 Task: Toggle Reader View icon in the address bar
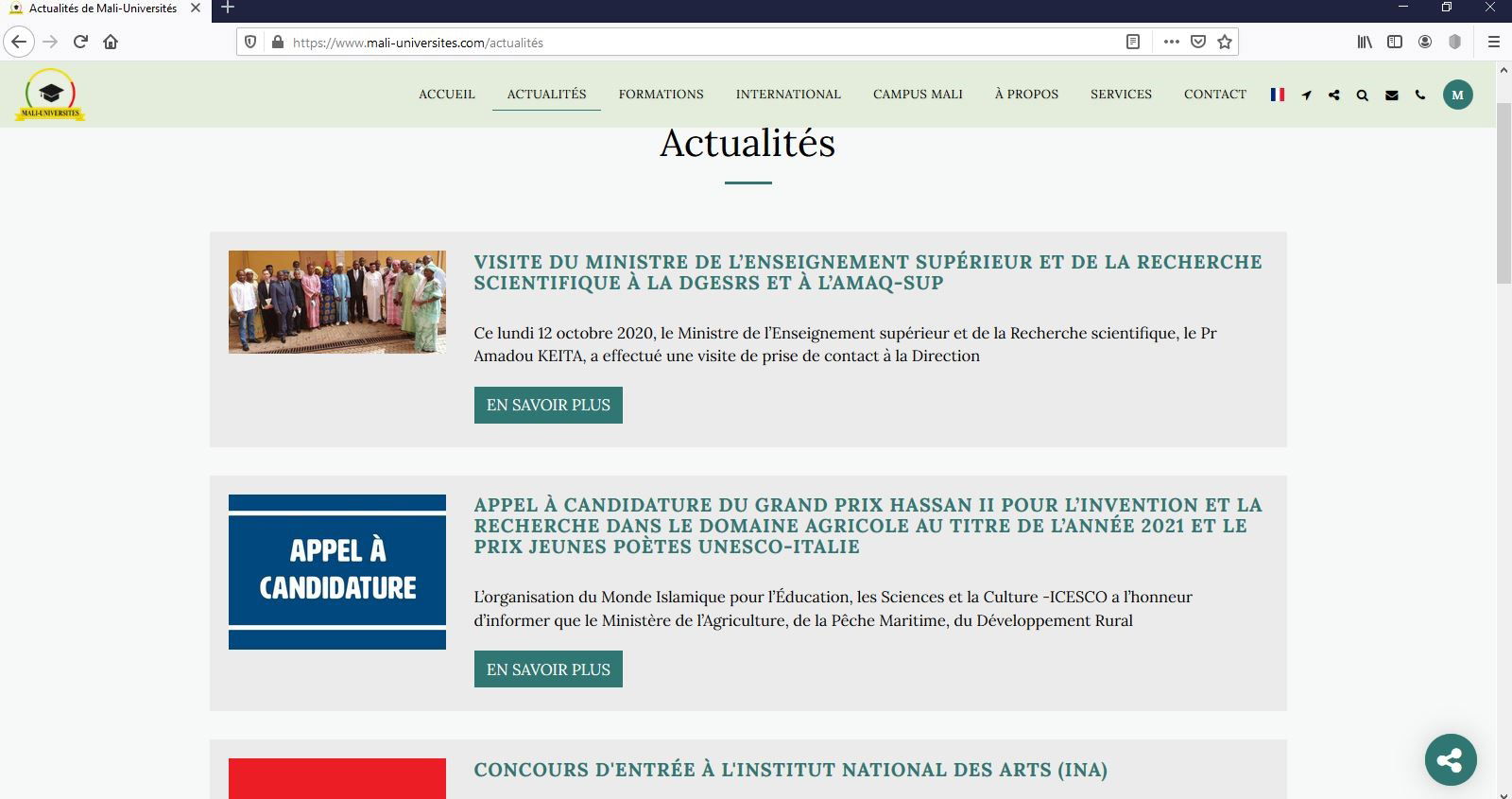click(x=1133, y=42)
